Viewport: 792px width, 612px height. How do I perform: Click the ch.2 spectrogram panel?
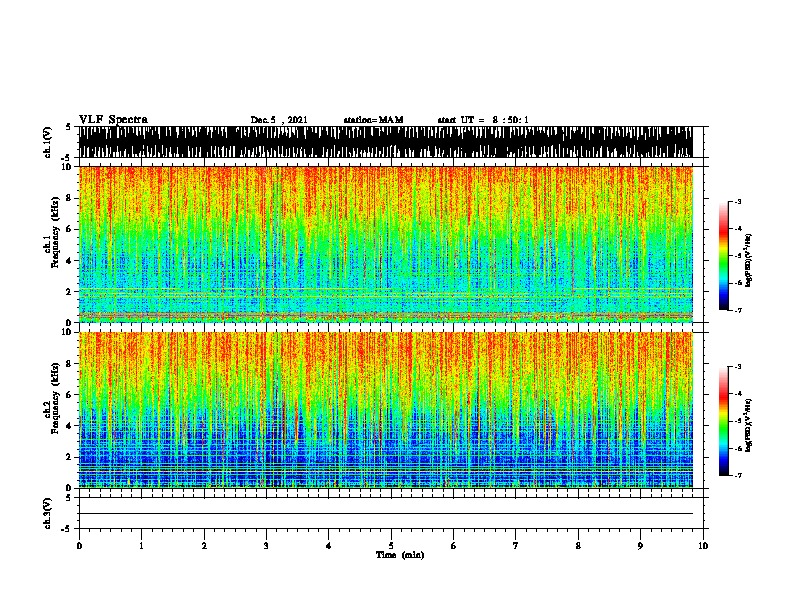tap(386, 410)
